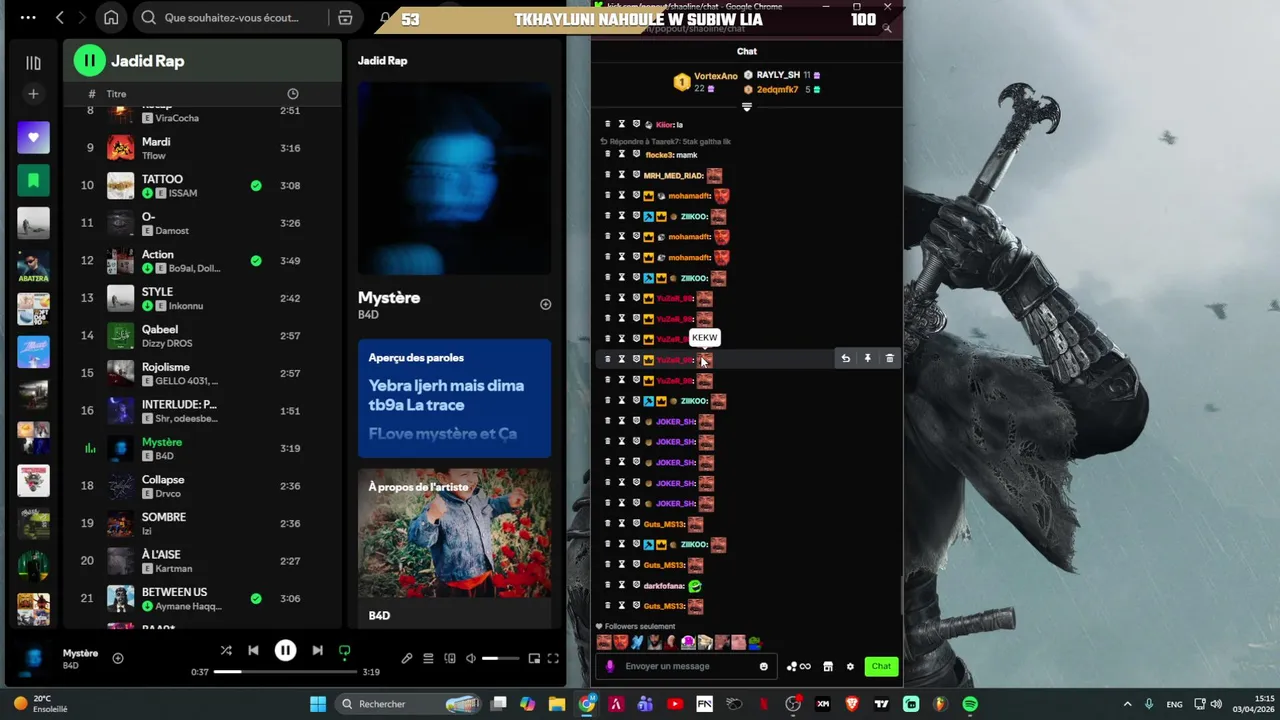The image size is (1280, 720).
Task: Open the playback queue
Action: (428, 658)
